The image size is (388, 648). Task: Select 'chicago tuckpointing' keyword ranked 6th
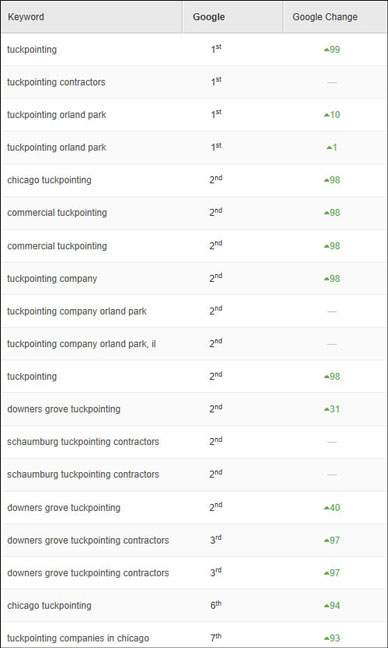coord(49,605)
